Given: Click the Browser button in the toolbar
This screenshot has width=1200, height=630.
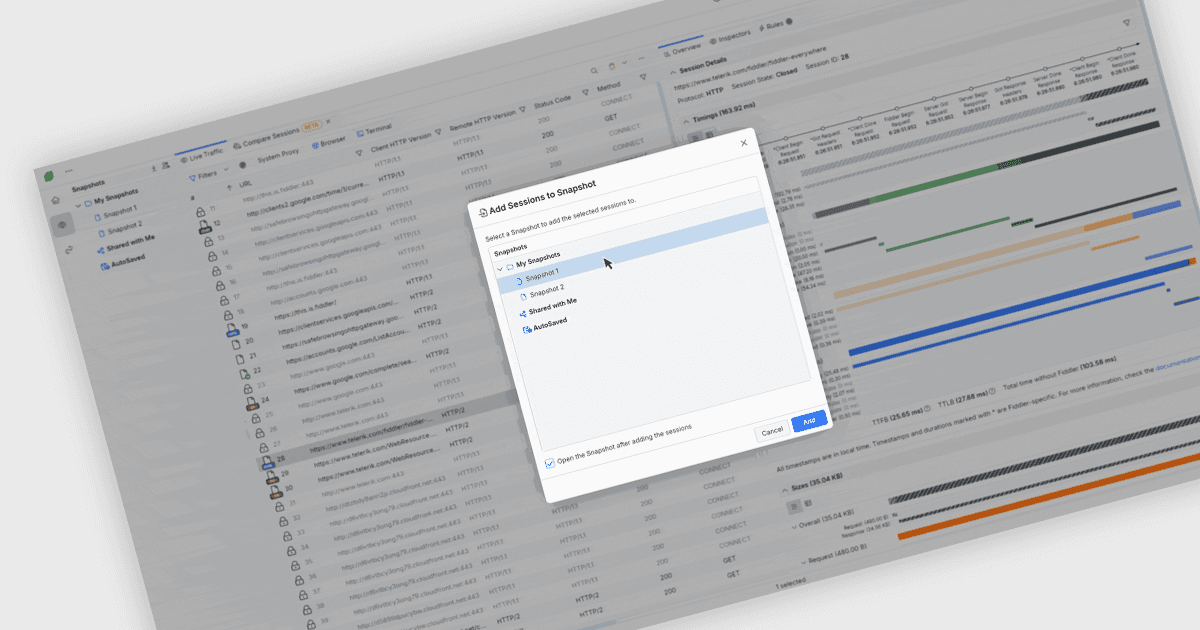Looking at the screenshot, I should pyautogui.click(x=328, y=142).
